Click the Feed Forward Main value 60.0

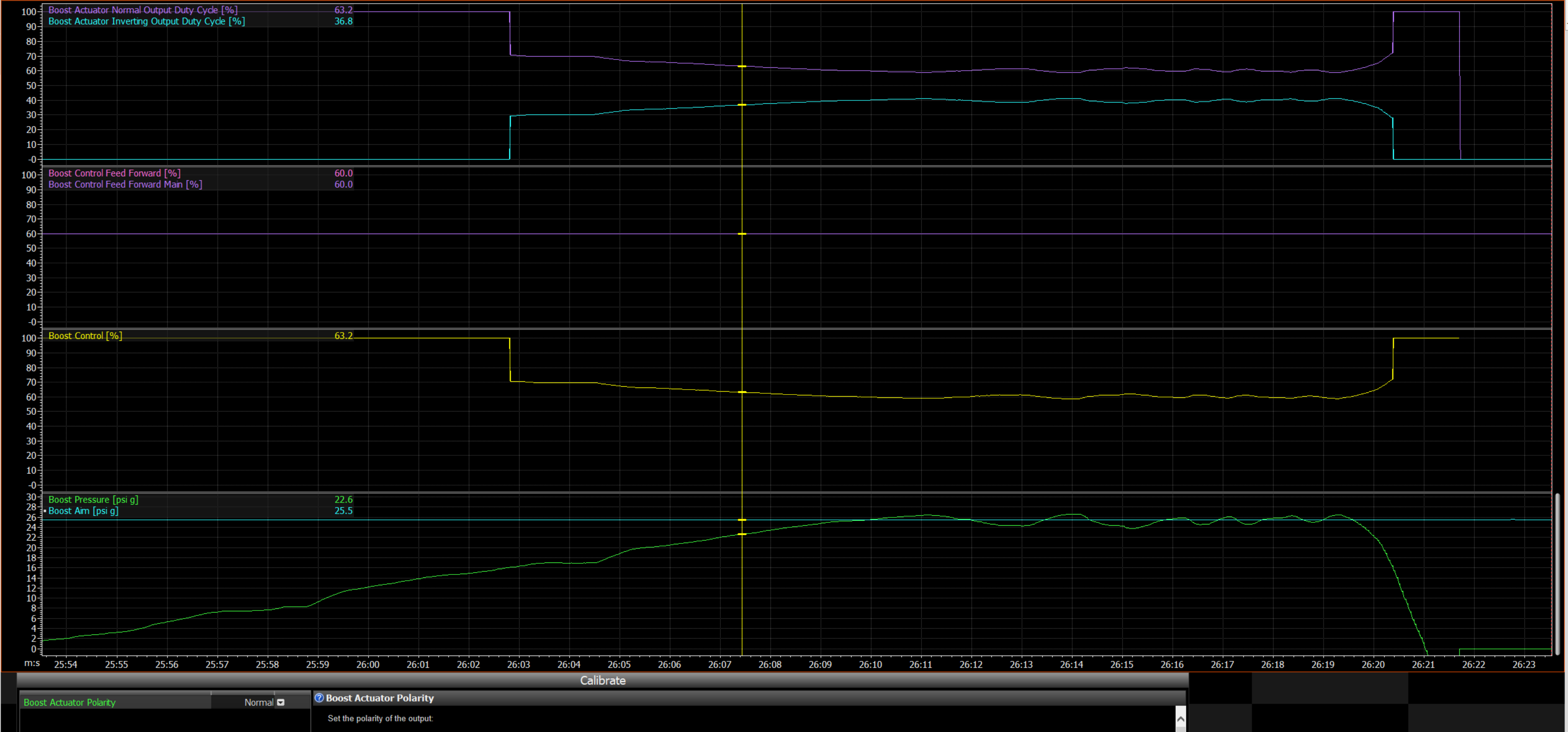pos(343,184)
